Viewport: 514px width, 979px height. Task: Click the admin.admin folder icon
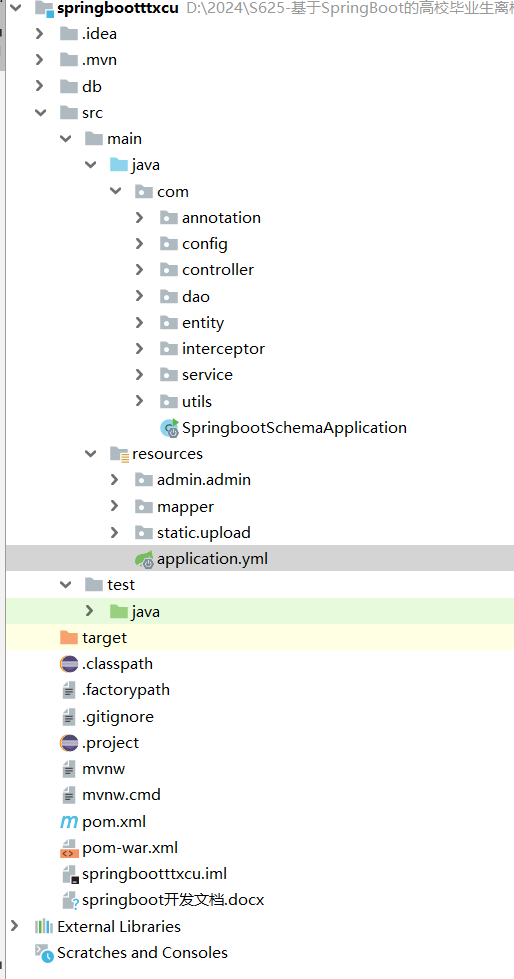tap(144, 480)
